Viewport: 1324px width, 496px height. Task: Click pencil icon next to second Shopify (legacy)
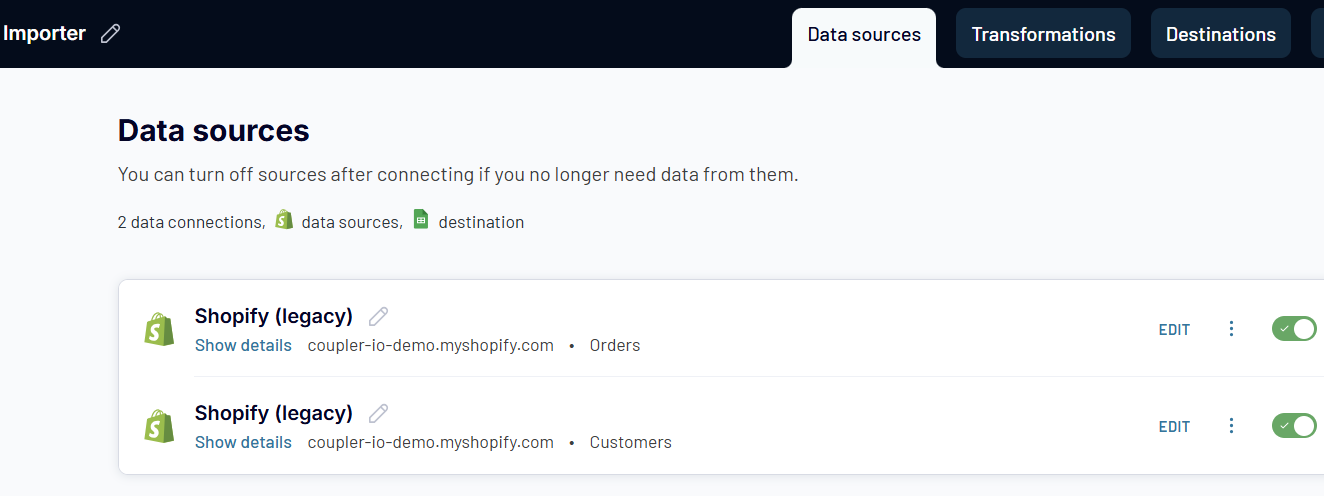coord(378,414)
